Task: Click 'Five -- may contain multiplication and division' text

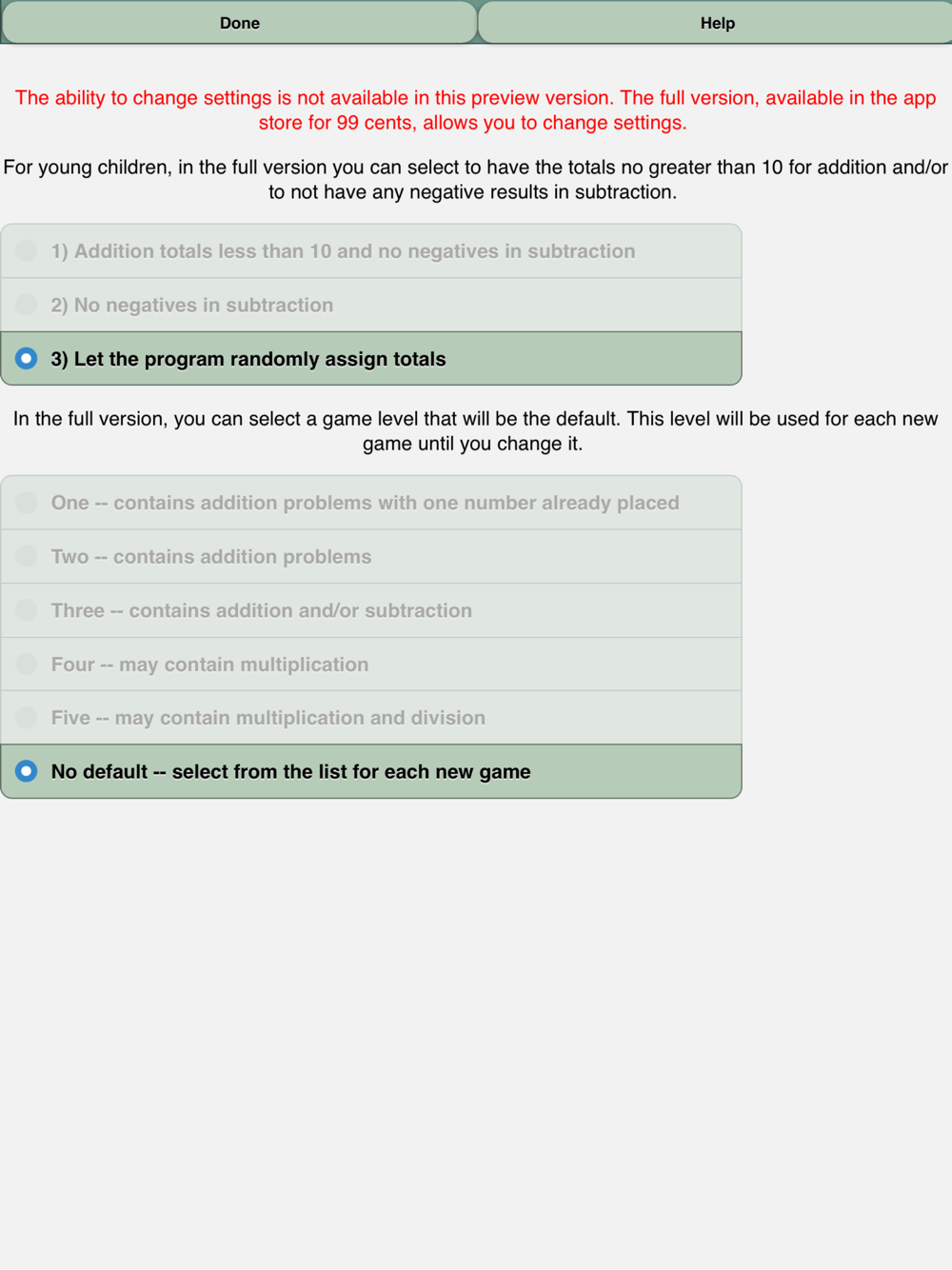Action: (x=268, y=718)
